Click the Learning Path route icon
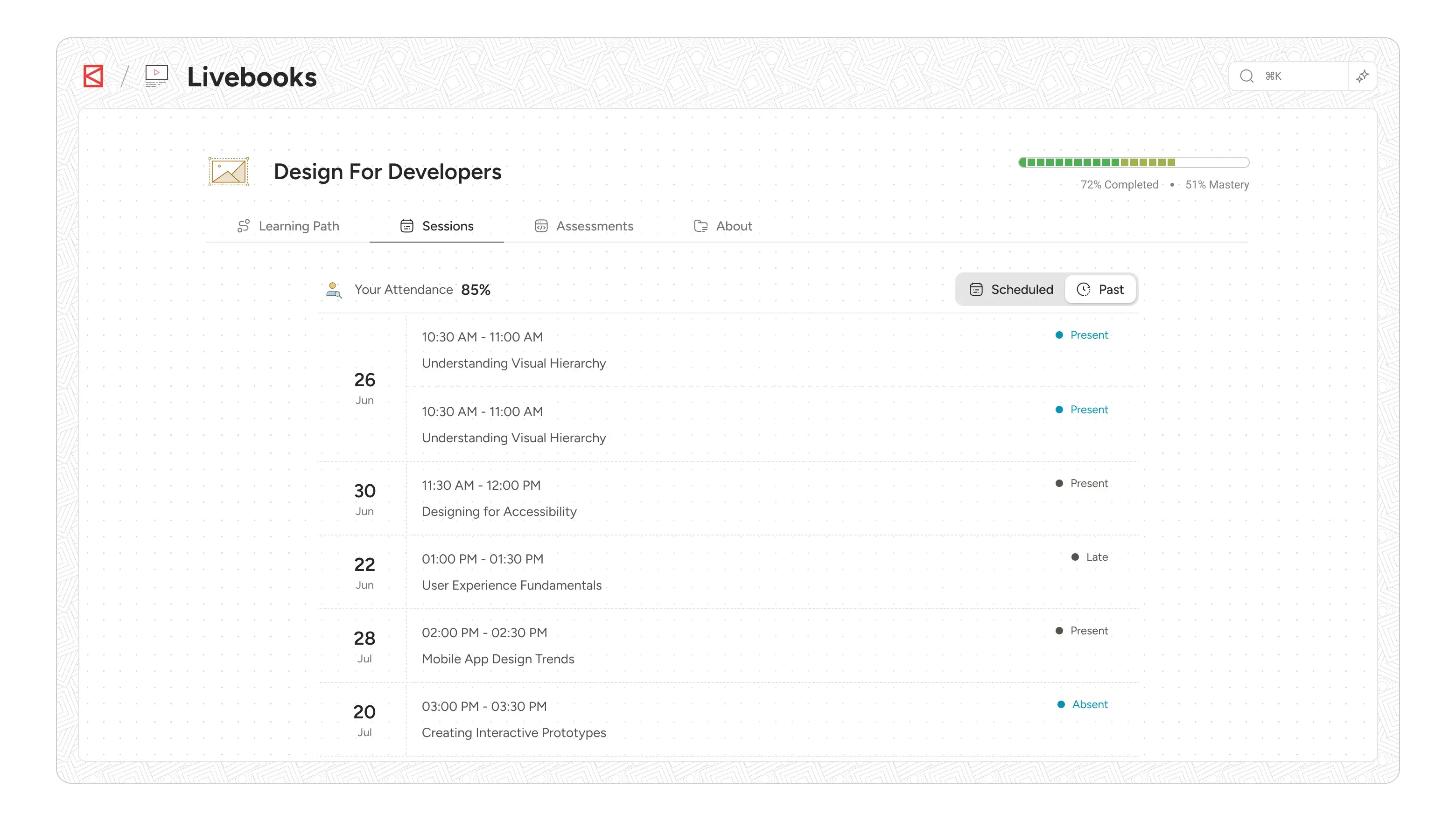This screenshot has height=821, width=1456. [243, 226]
